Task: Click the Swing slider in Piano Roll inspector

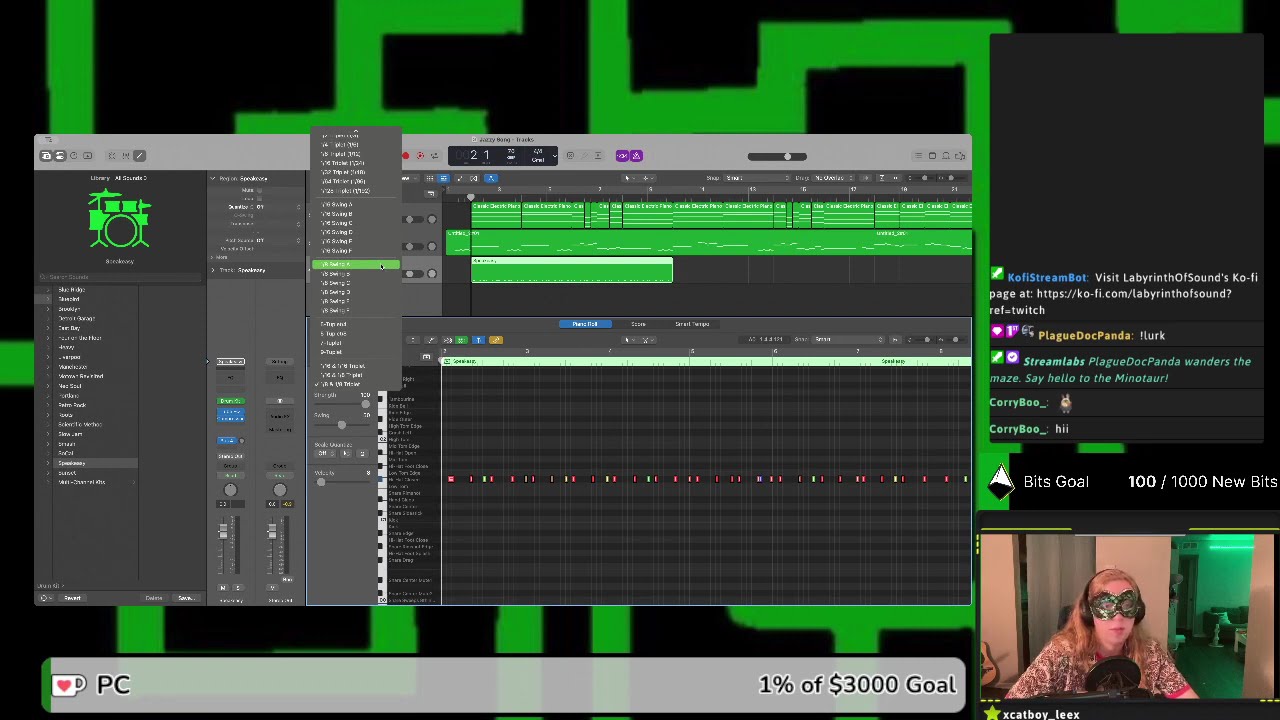Action: [x=341, y=425]
